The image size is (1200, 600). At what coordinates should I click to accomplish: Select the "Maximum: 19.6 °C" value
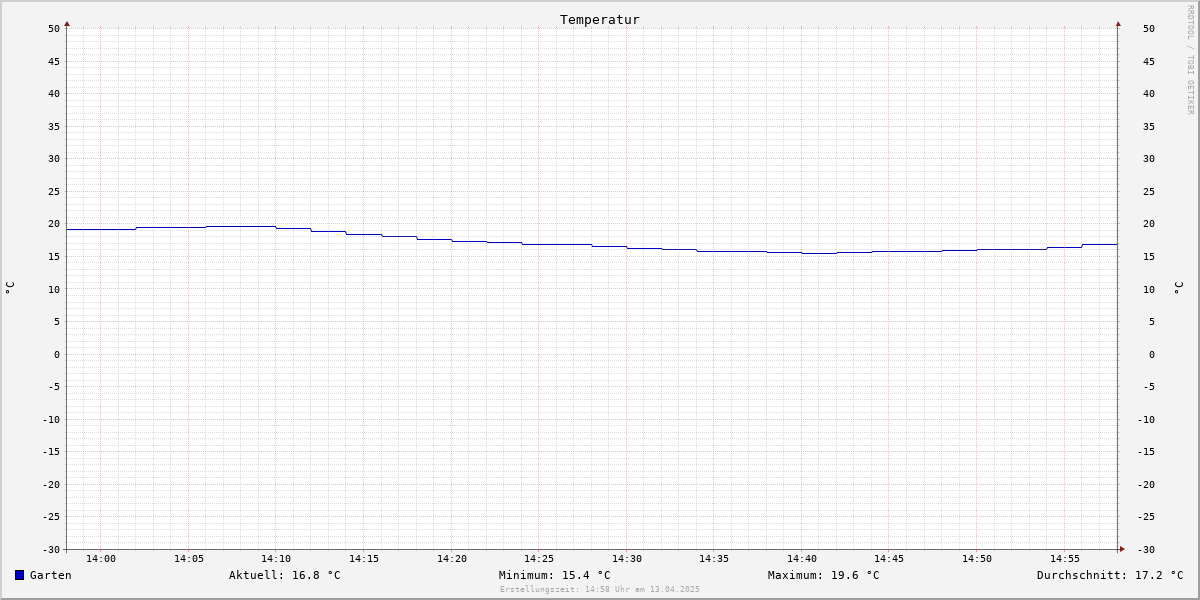pyautogui.click(x=824, y=575)
